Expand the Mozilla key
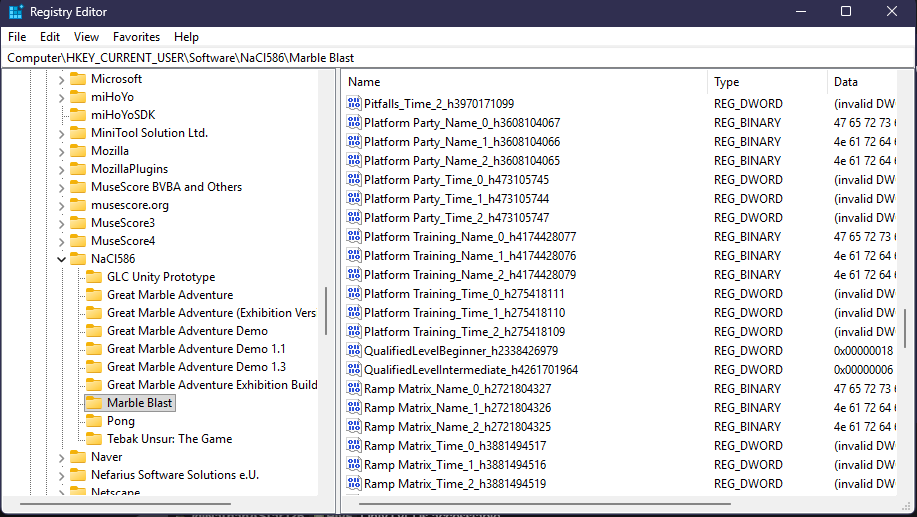917x517 pixels. point(61,151)
